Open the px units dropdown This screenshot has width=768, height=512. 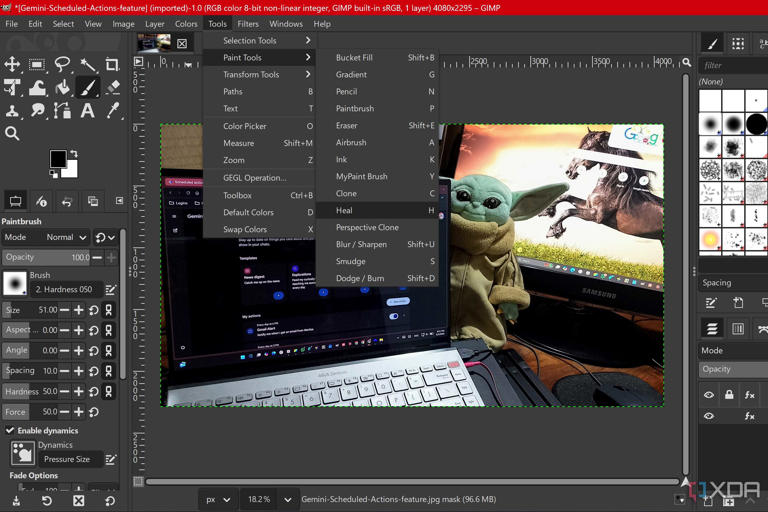(x=218, y=500)
